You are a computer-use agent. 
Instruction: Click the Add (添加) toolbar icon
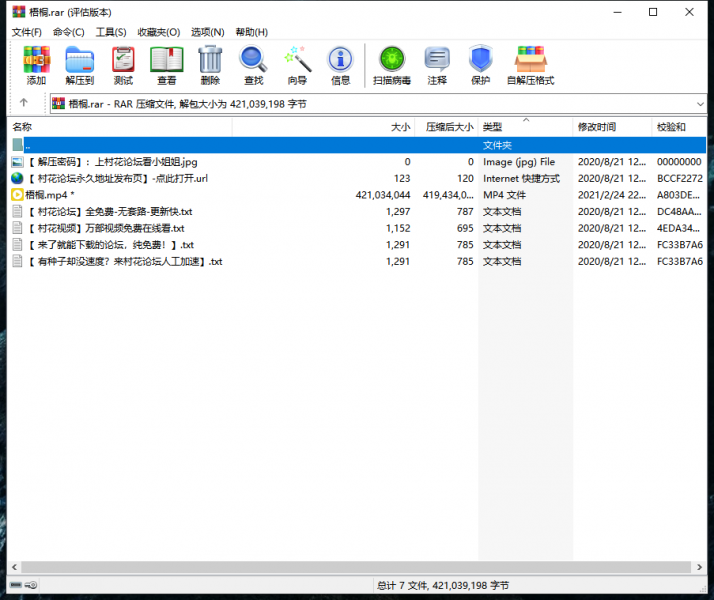pyautogui.click(x=36, y=65)
